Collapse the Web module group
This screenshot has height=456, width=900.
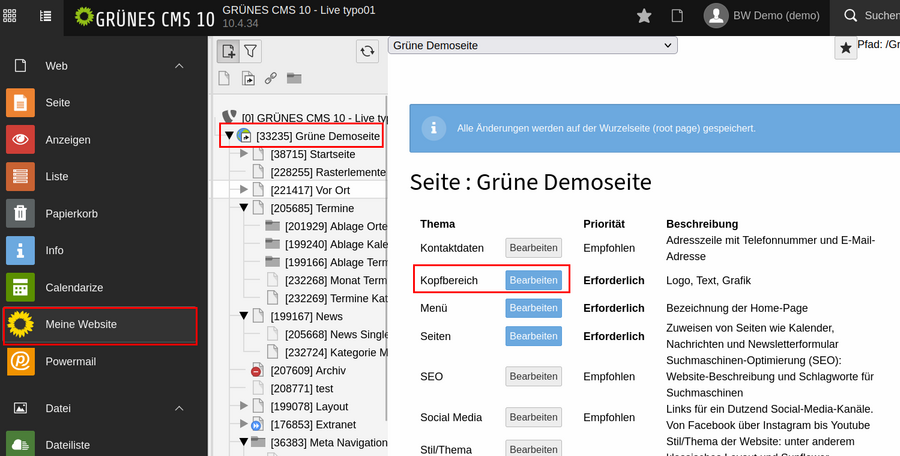pos(179,66)
